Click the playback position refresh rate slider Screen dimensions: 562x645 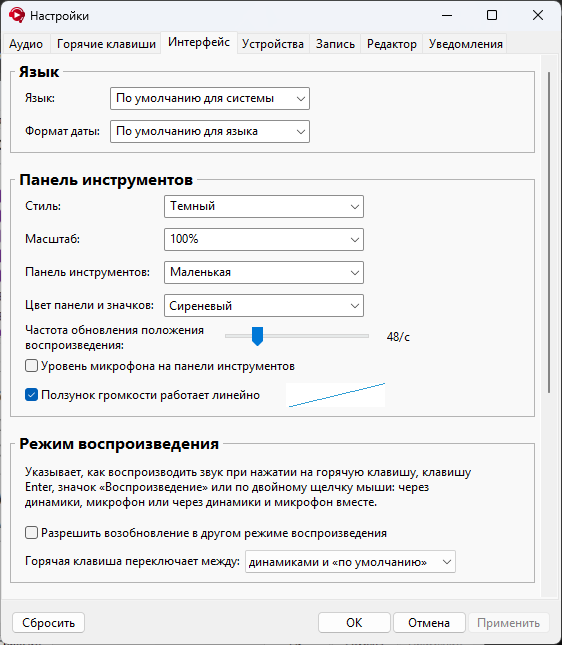coord(297,336)
